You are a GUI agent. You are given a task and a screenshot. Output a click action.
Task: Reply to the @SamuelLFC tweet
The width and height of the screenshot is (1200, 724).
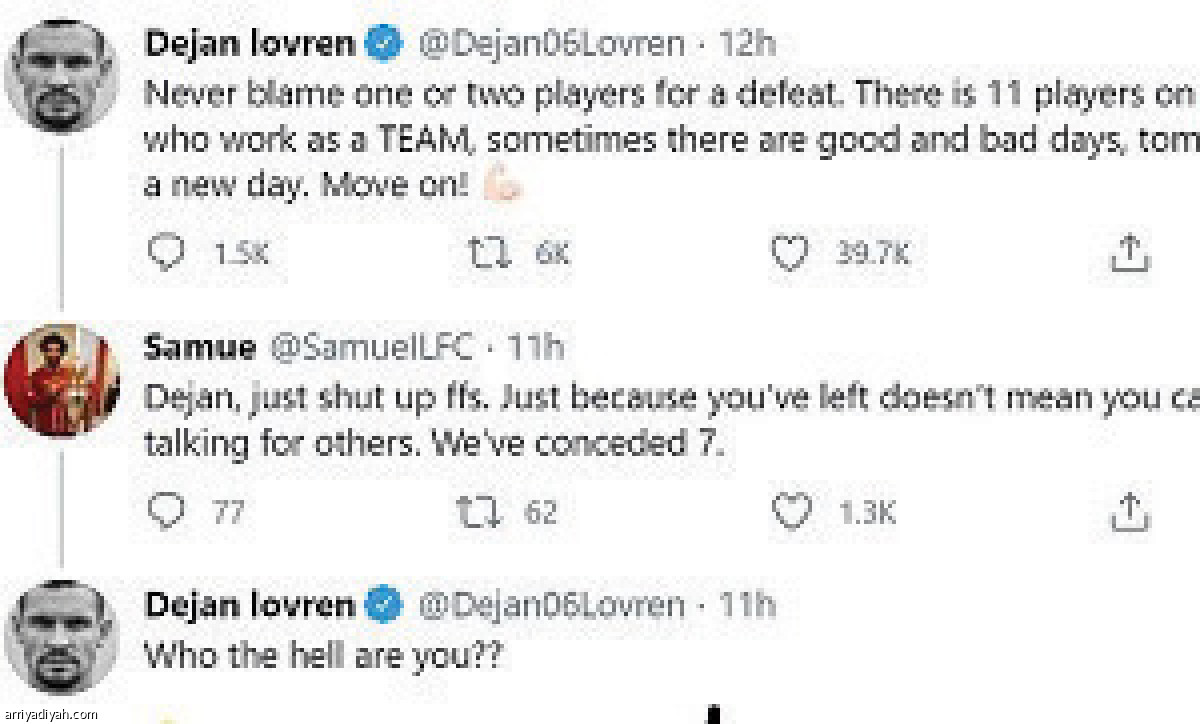[x=163, y=512]
